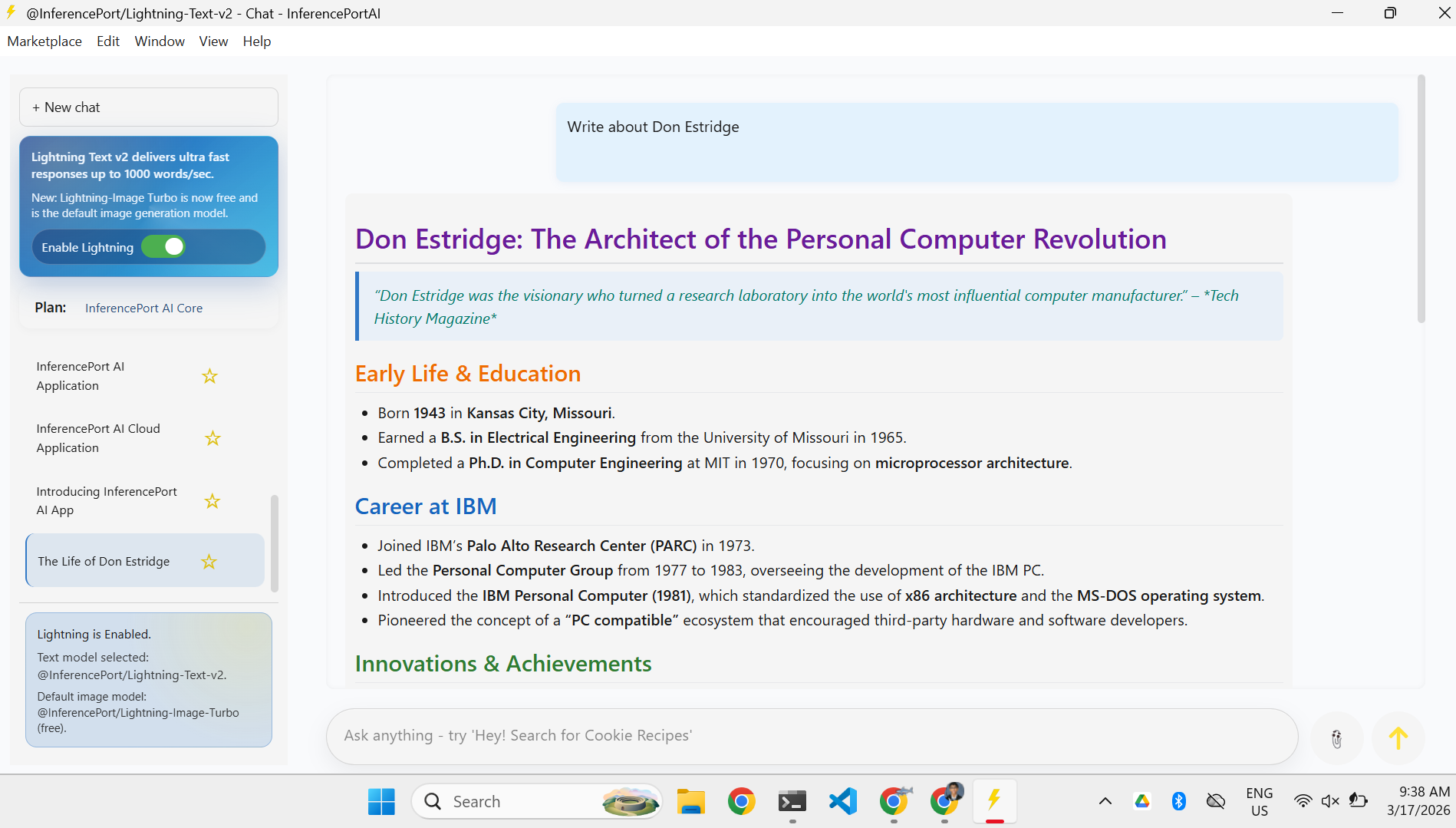The height and width of the screenshot is (828, 1456).
Task: Open Google Chrome from taskbar
Action: (x=741, y=801)
